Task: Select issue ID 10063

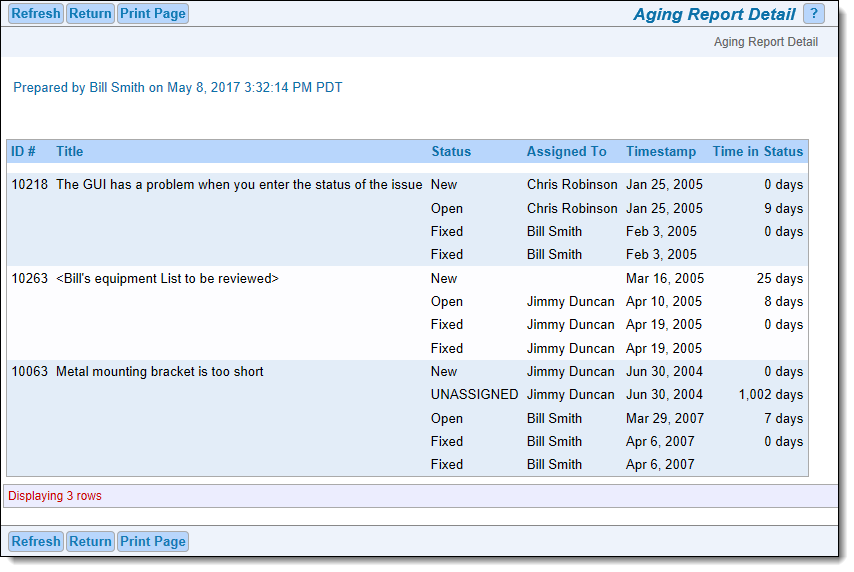Action: click(29, 372)
